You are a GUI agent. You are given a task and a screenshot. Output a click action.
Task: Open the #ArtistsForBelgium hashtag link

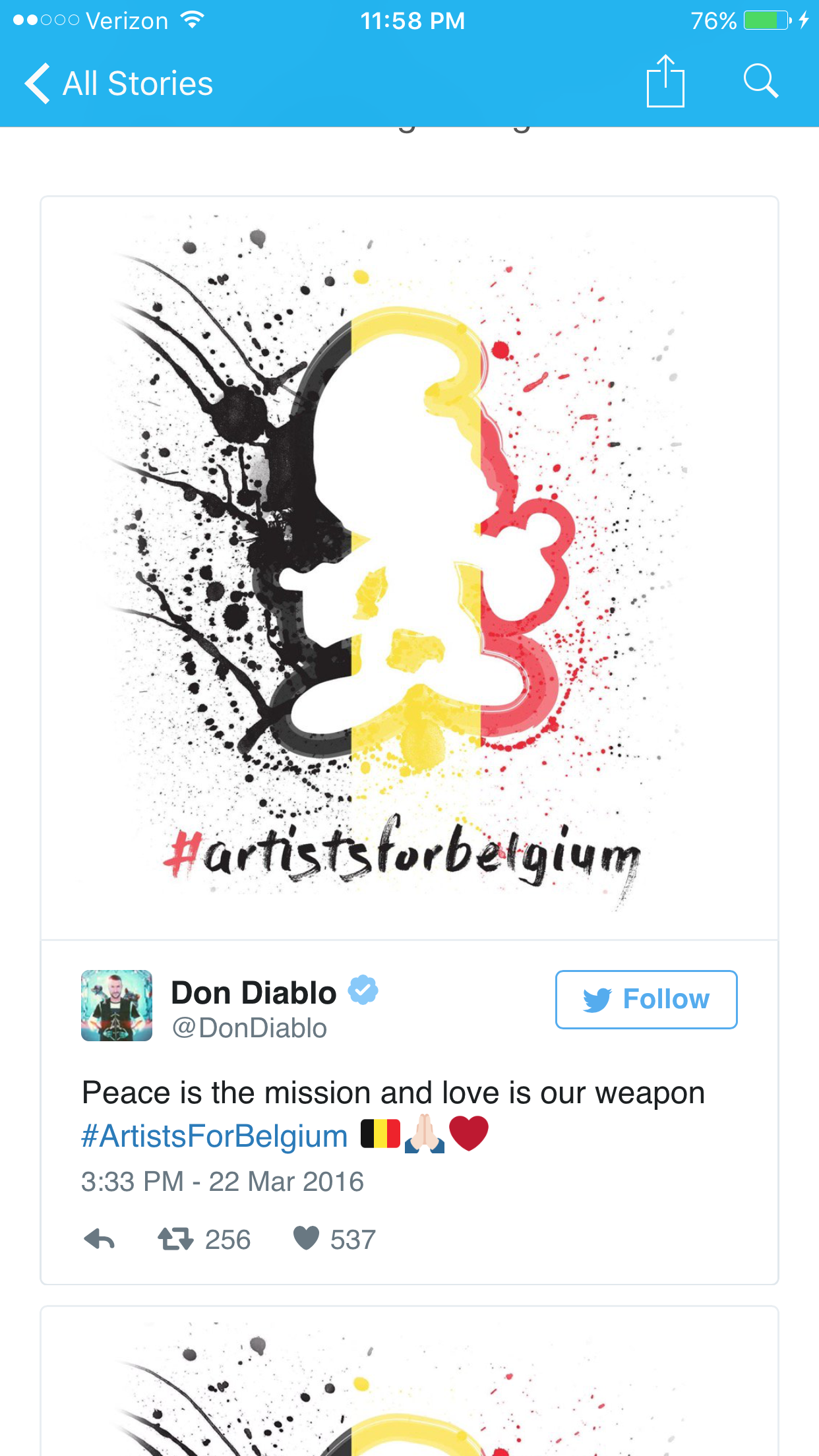click(214, 1136)
